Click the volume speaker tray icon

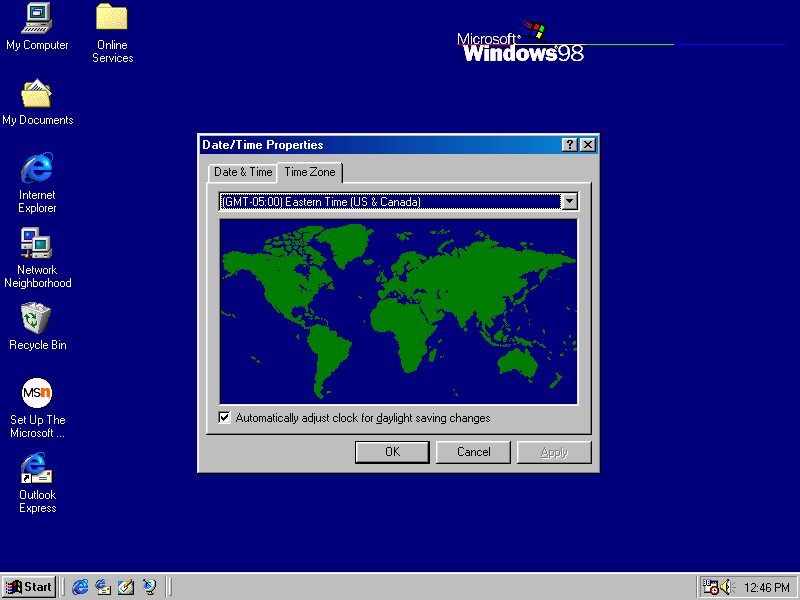click(727, 587)
